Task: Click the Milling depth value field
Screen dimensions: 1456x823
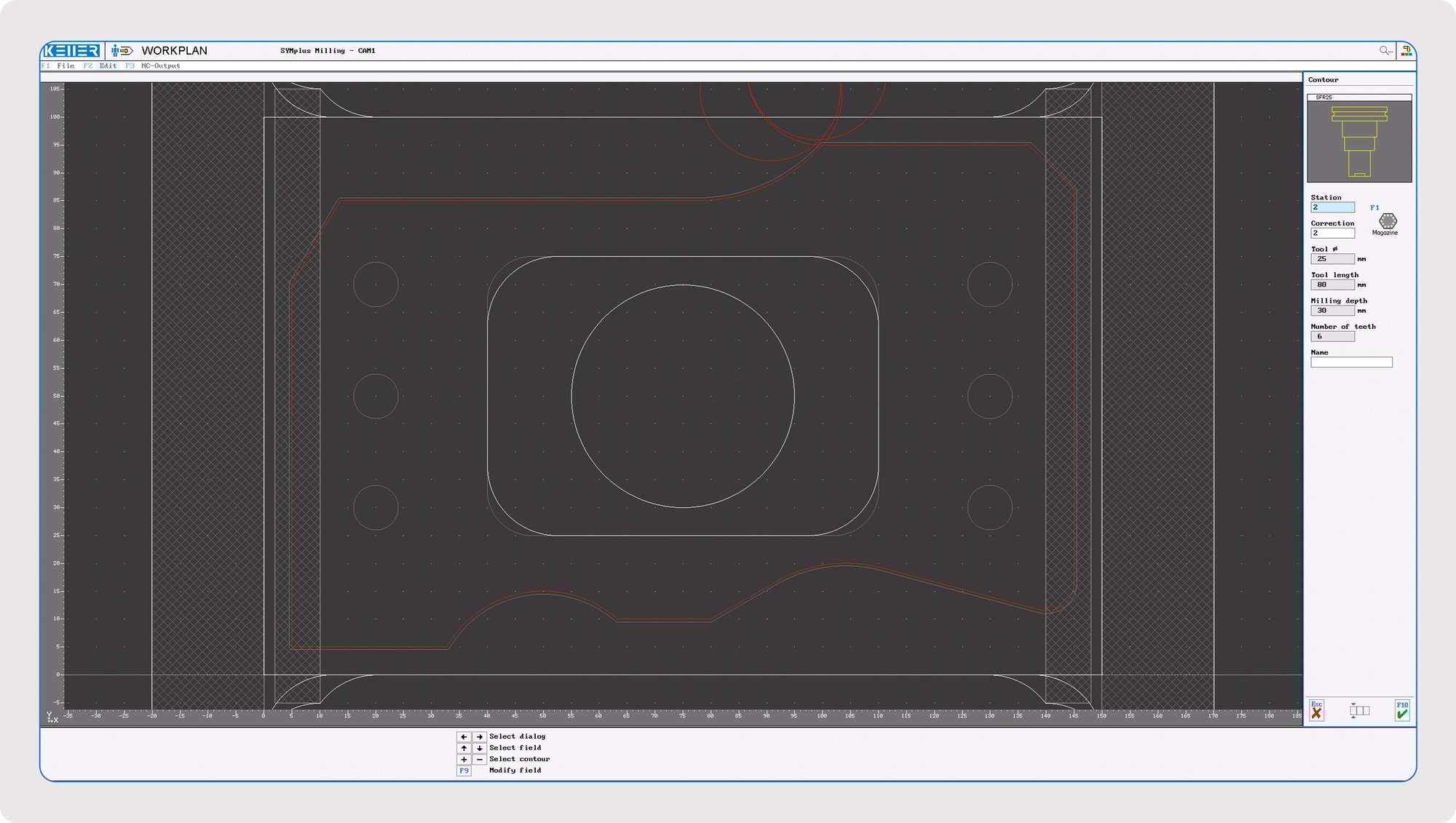Action: (x=1332, y=311)
